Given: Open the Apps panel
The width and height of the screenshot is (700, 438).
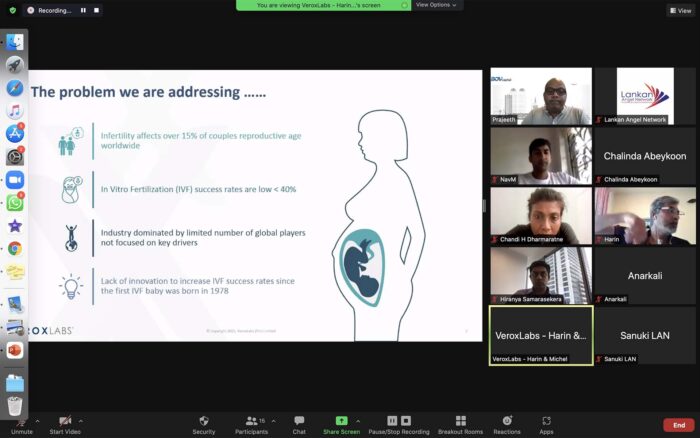Looking at the screenshot, I should [x=546, y=424].
